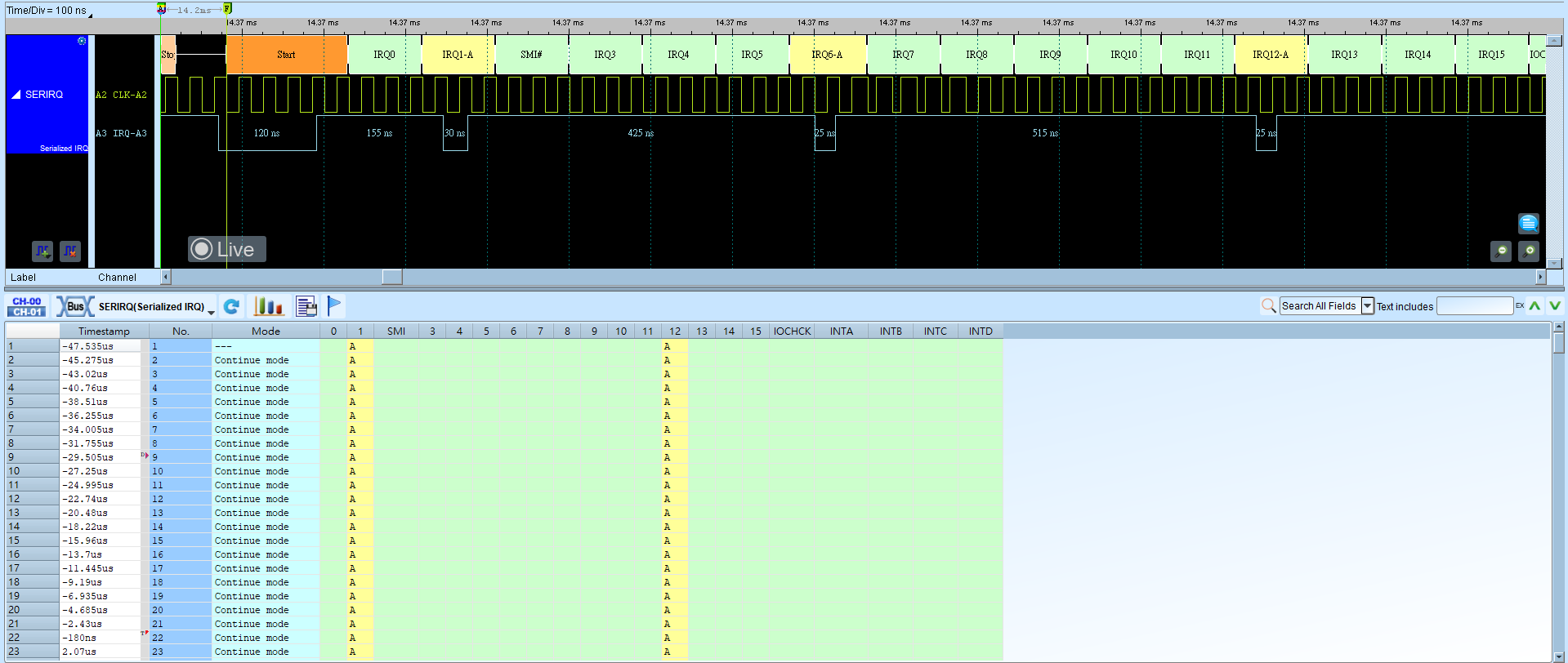Select the row with timestamp -180ns
Image resolution: width=1568 pixels, height=663 pixels.
pyautogui.click(x=504, y=638)
